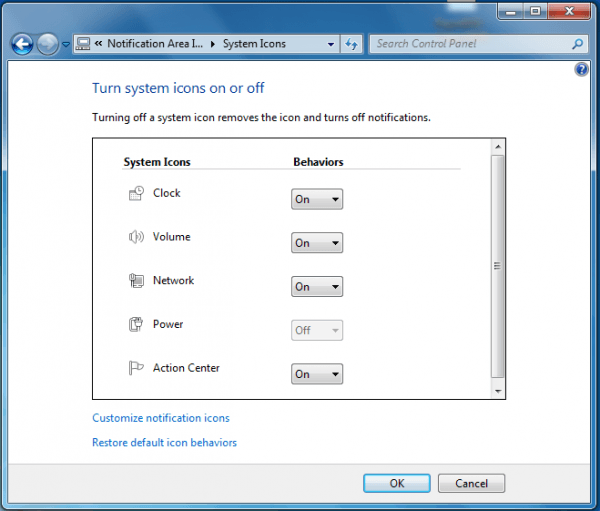Click the Power battery icon
The width and height of the screenshot is (600, 511).
[x=136, y=324]
